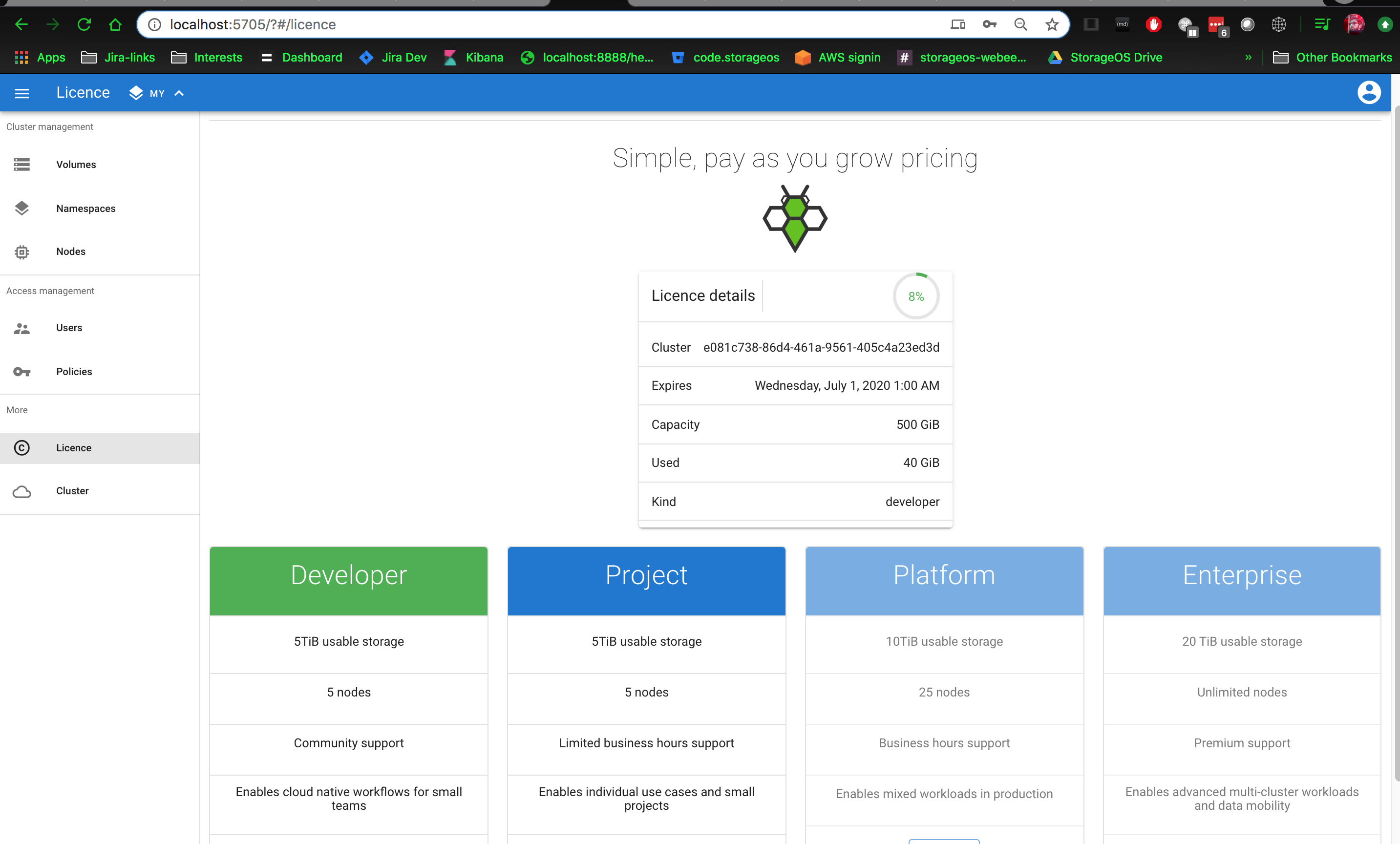The image size is (1400, 844).
Task: Click the Volumes sidebar icon
Action: pyautogui.click(x=21, y=164)
